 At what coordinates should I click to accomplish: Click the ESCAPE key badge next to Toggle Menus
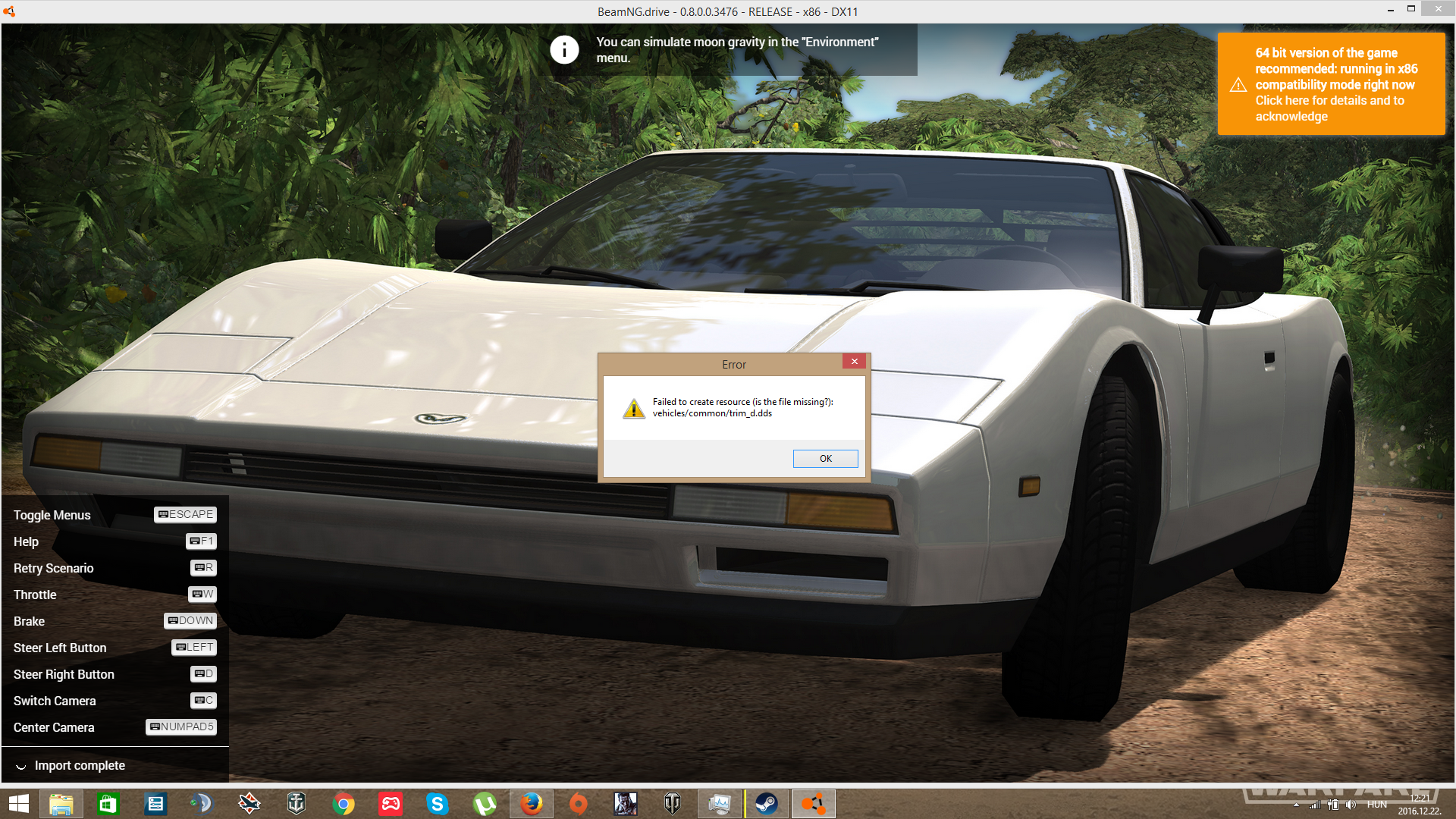pos(186,514)
